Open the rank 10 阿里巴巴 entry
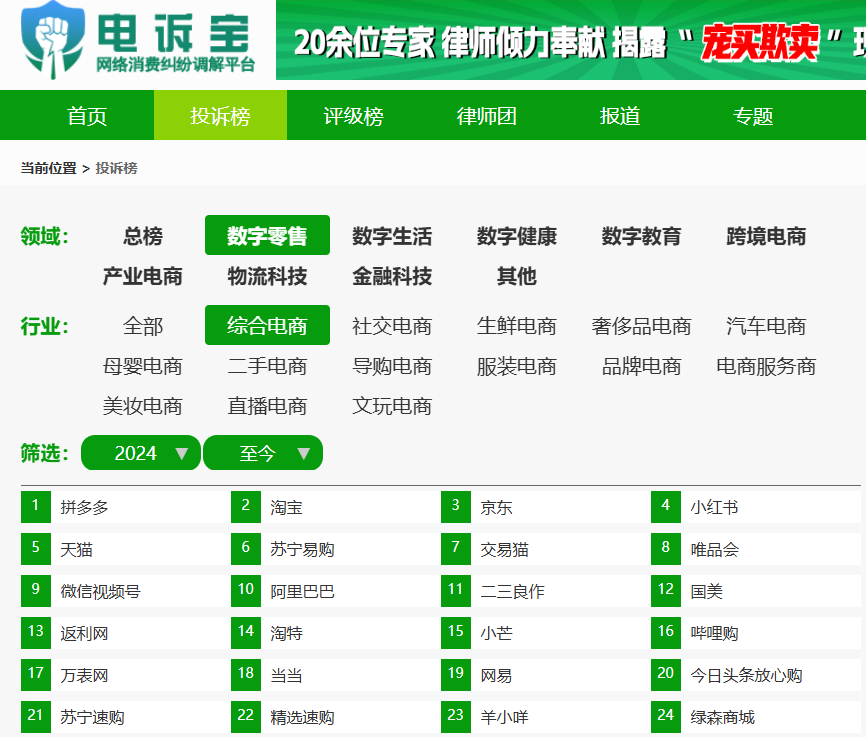Screen dimensions: 866x737 tap(335, 591)
